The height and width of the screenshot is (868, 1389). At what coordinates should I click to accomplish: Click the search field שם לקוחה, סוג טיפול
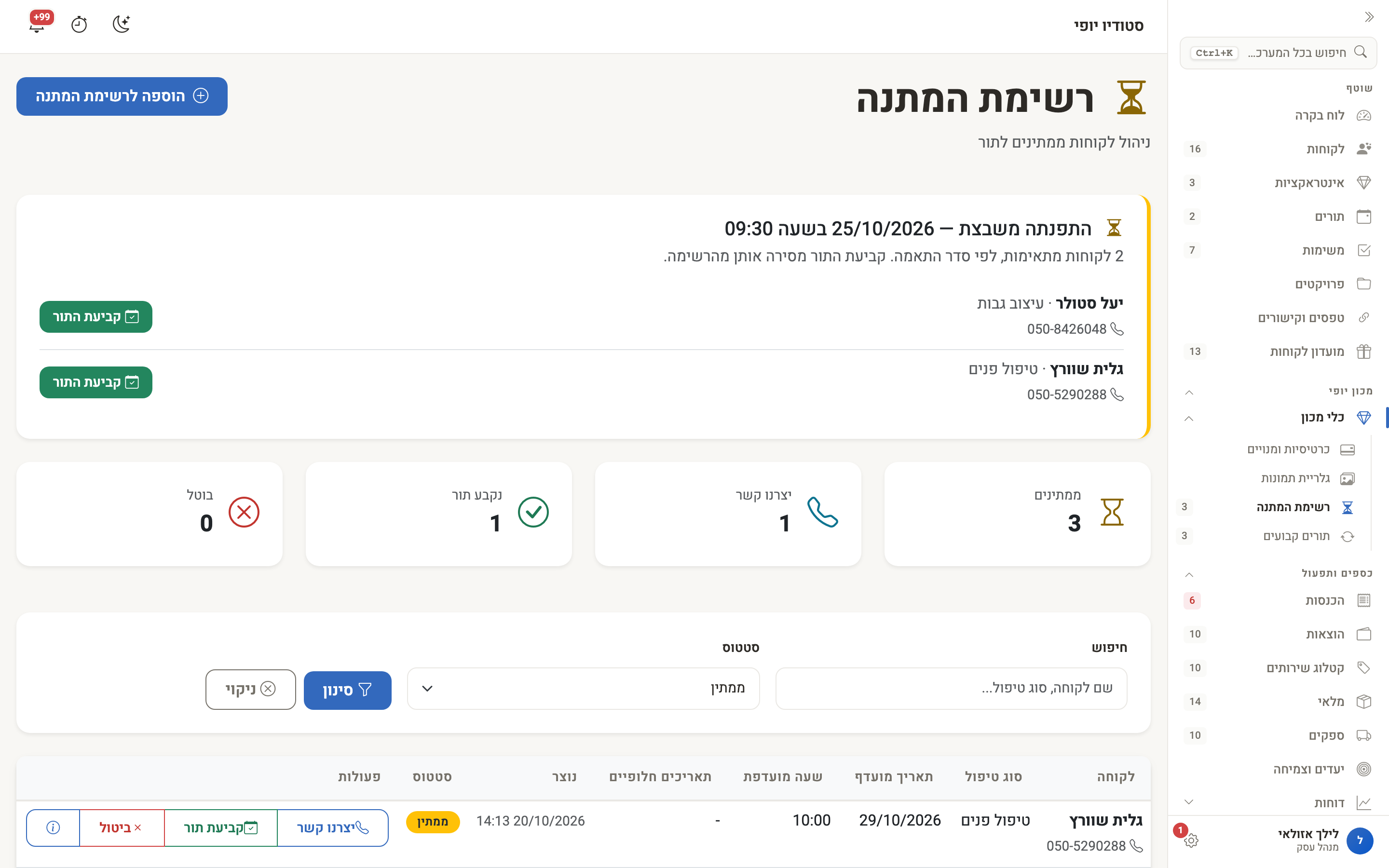(x=951, y=688)
